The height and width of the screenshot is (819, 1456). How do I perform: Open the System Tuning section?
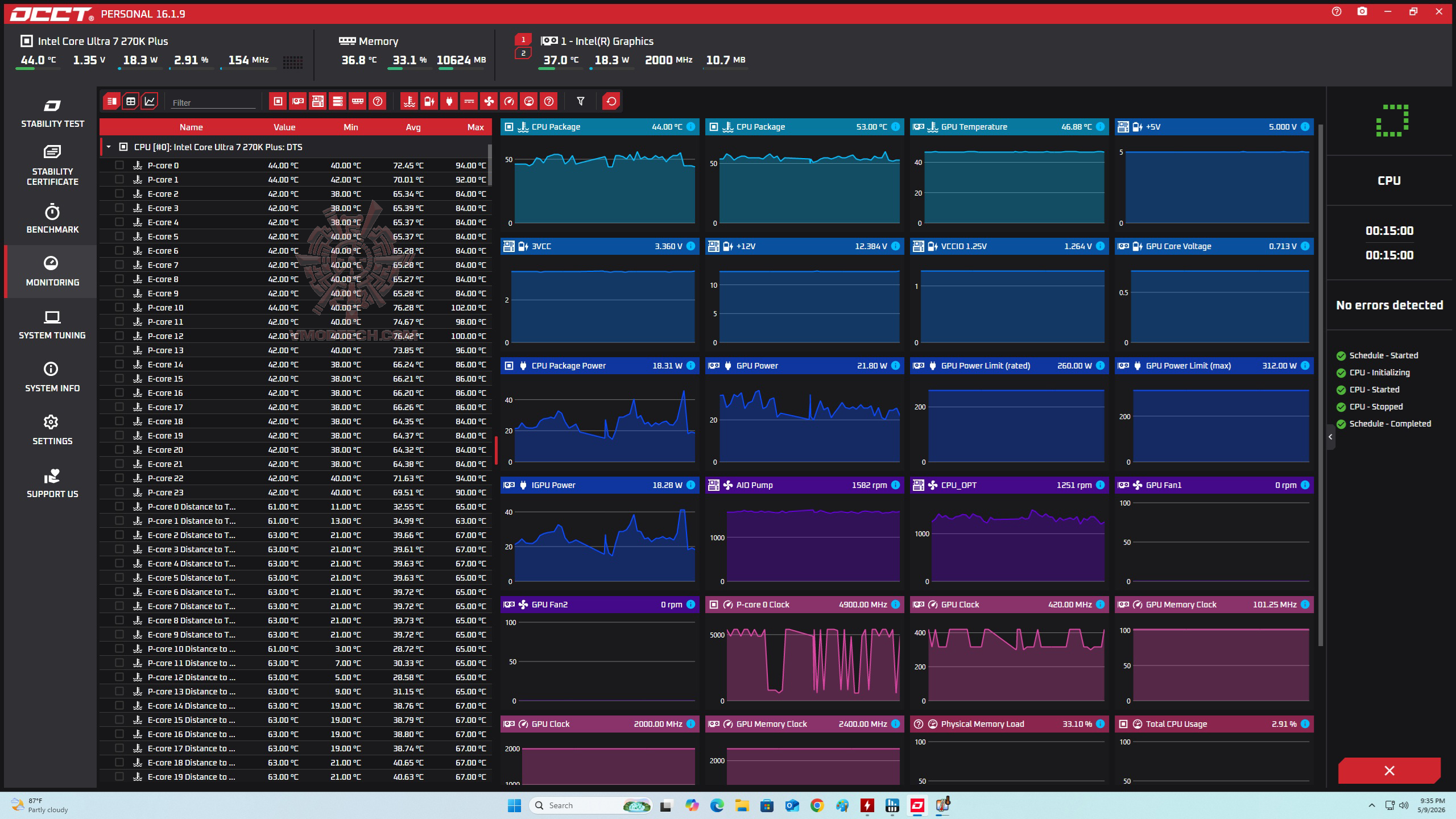[52, 325]
